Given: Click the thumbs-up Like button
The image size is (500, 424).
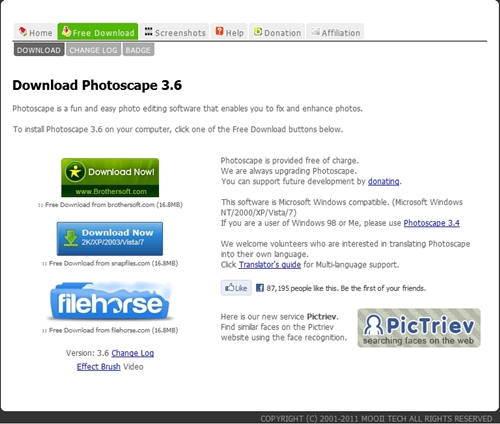Looking at the screenshot, I should [236, 288].
